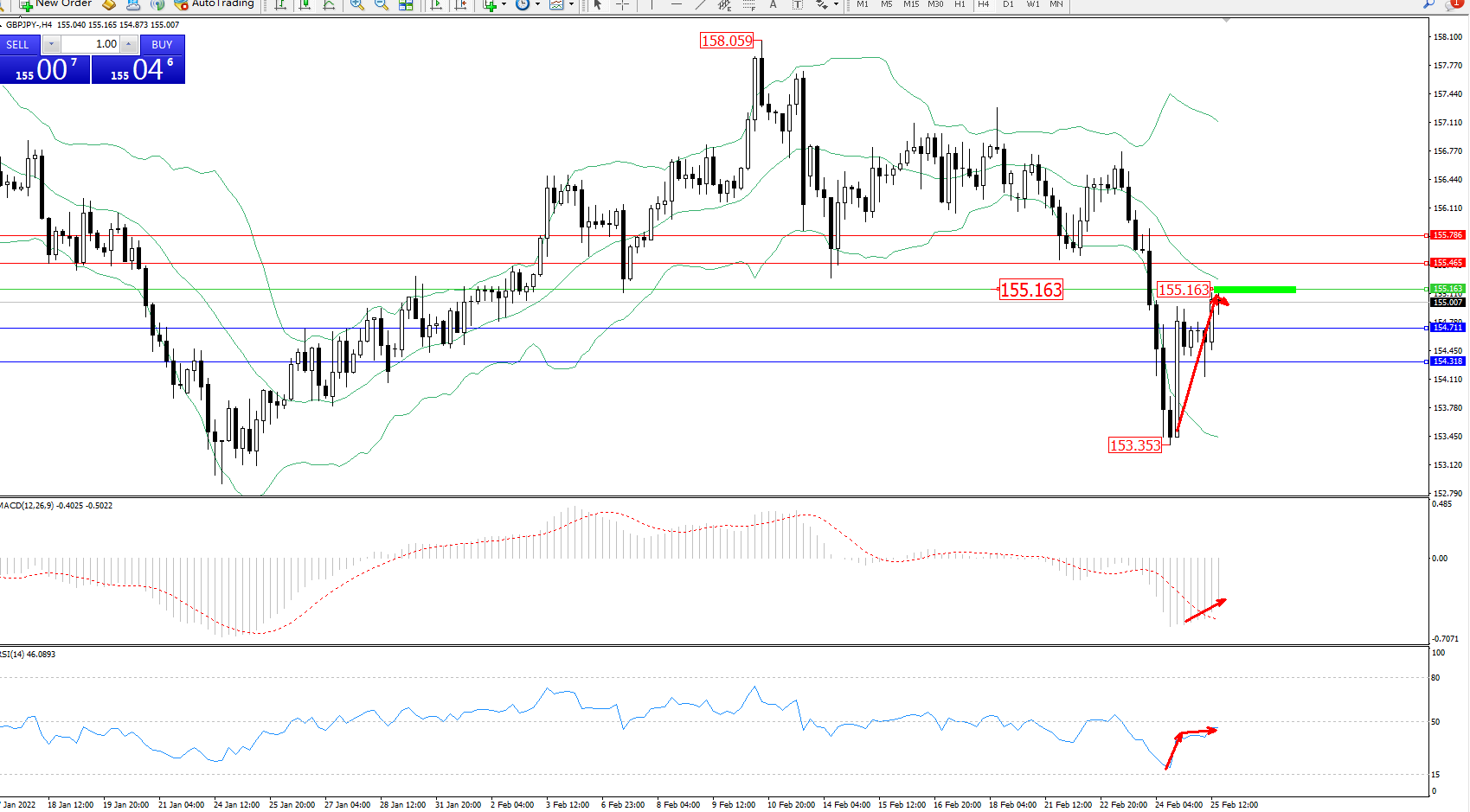Zoom out of the chart
The image size is (1470, 812).
coord(381,5)
